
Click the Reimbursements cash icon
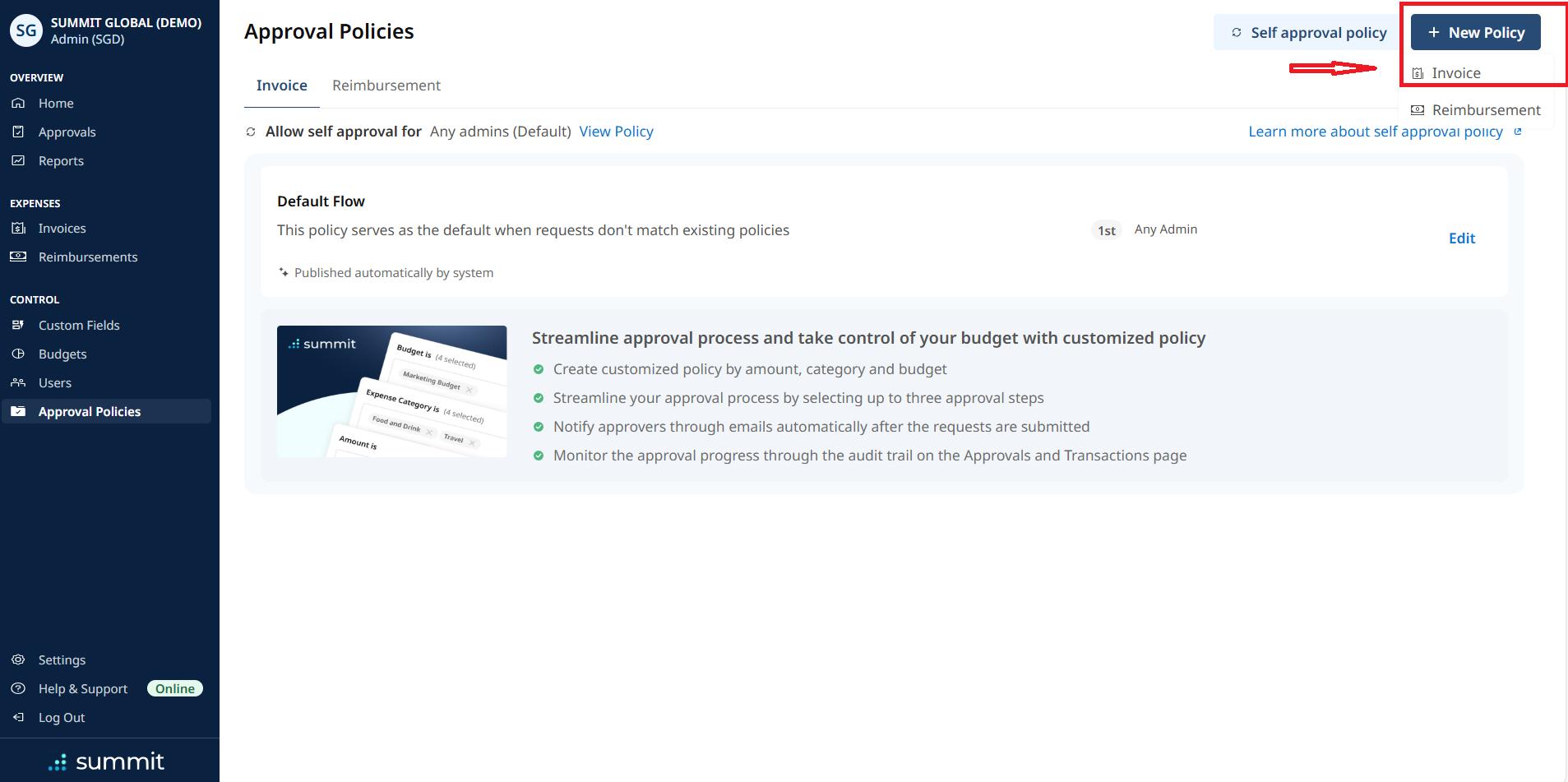18,257
